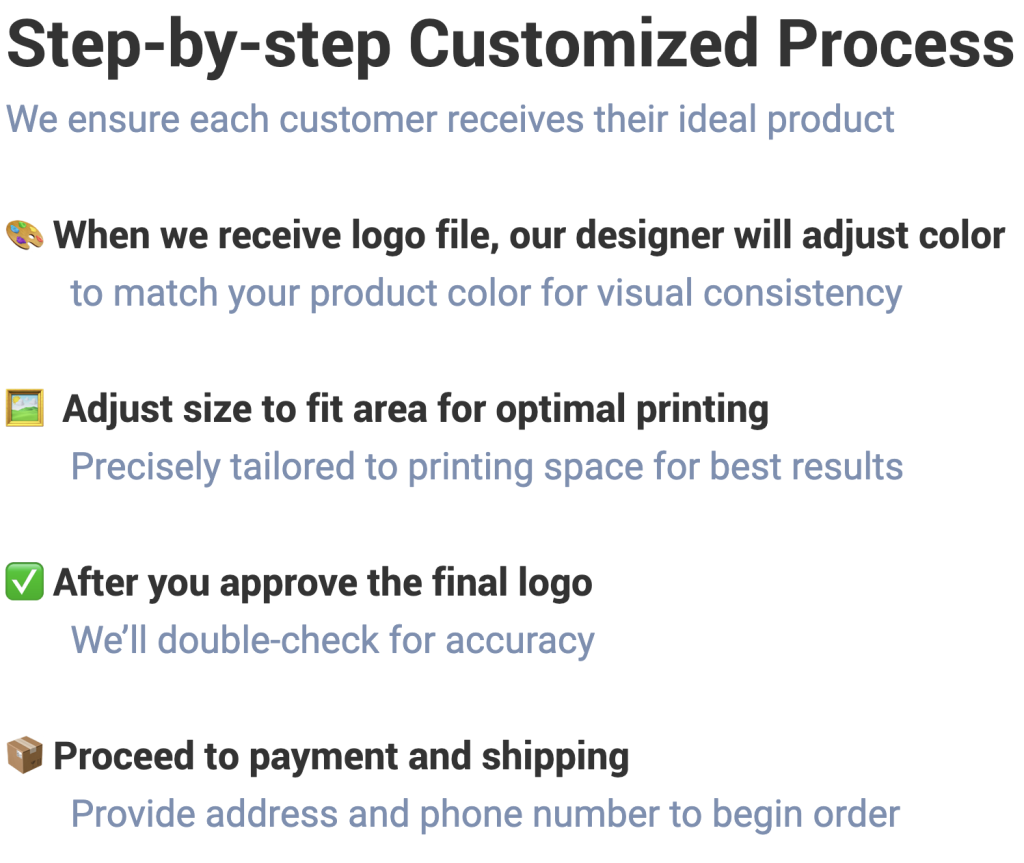Click the words 'visual consistency'
The height and width of the screenshot is (863, 1024).
click(x=750, y=293)
